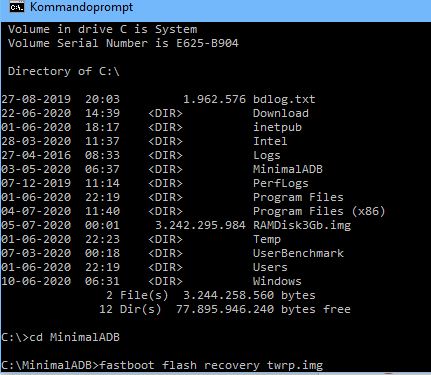Screen dimensions: 431x375
Task: Click the inetpub directory name
Action: click(x=277, y=127)
